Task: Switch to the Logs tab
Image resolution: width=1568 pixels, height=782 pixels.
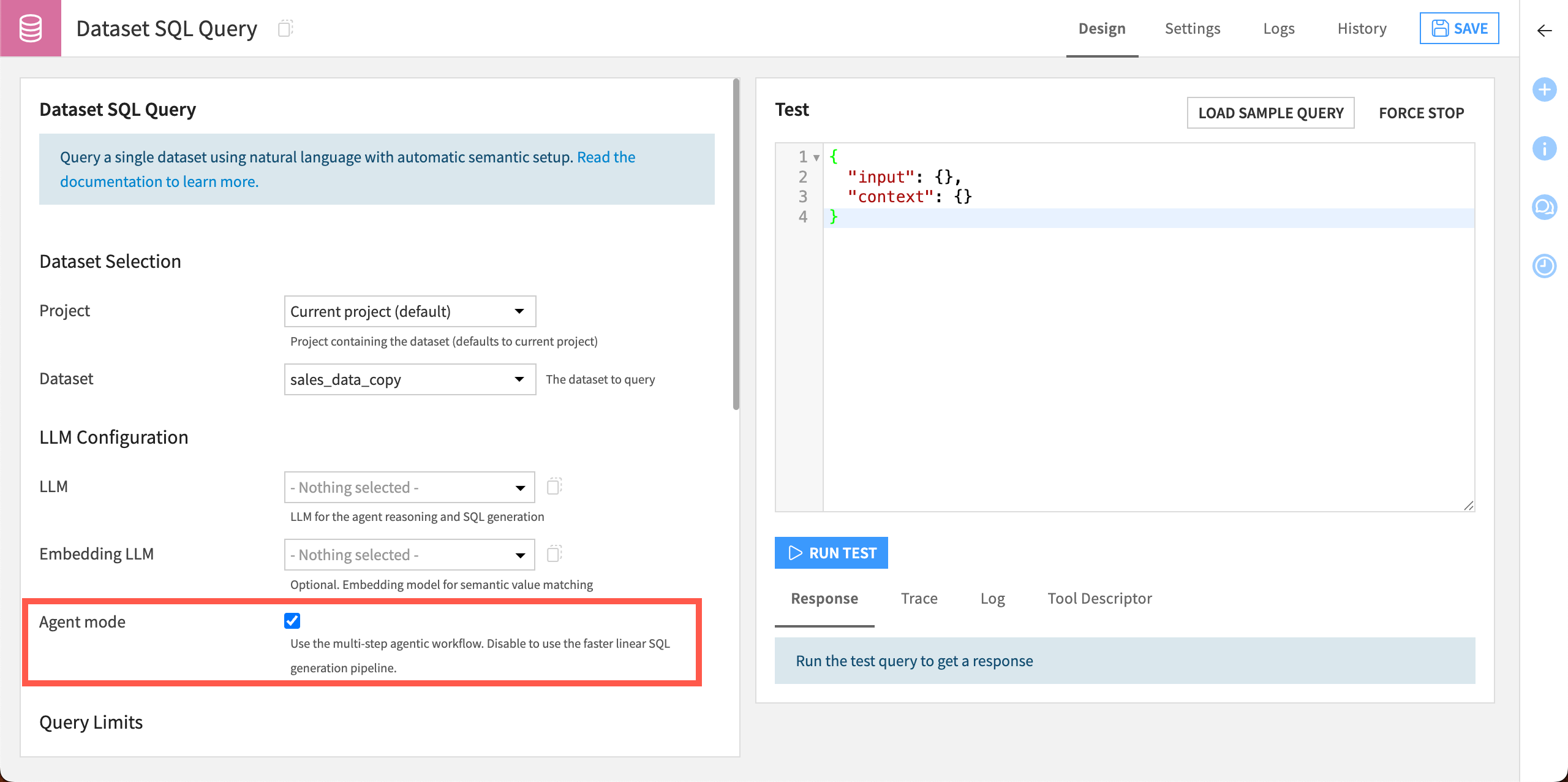Action: click(1279, 29)
